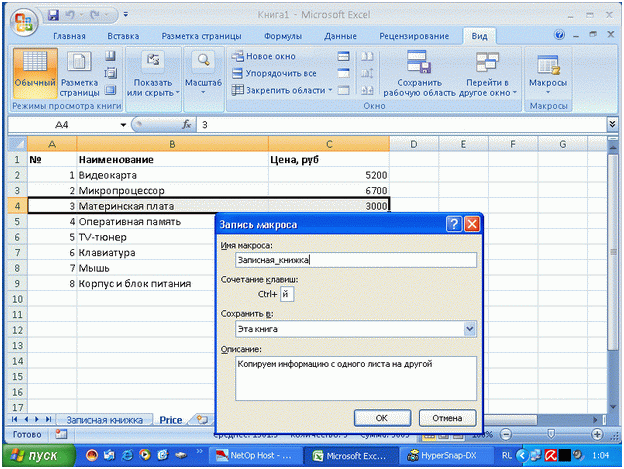This screenshot has width=624, height=469.
Task: Select cell containing Микропроцессор
Action: [172, 191]
